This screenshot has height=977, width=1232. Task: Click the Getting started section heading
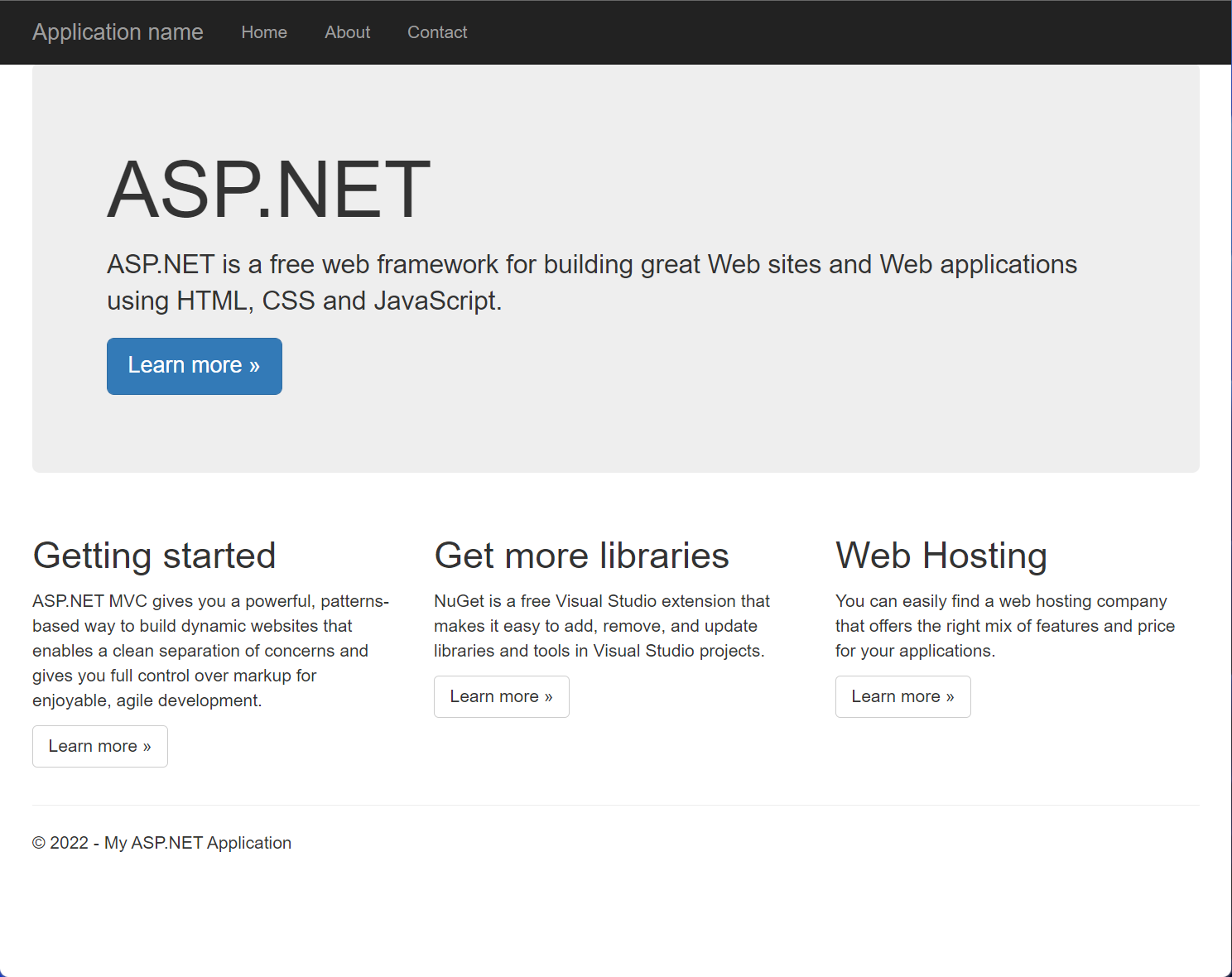coord(154,556)
